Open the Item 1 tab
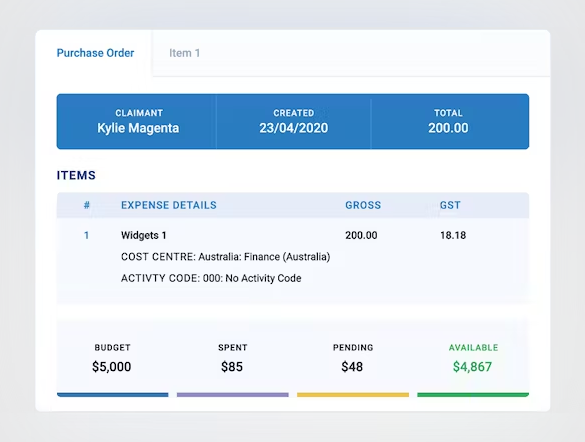The height and width of the screenshot is (442, 585). [185, 53]
